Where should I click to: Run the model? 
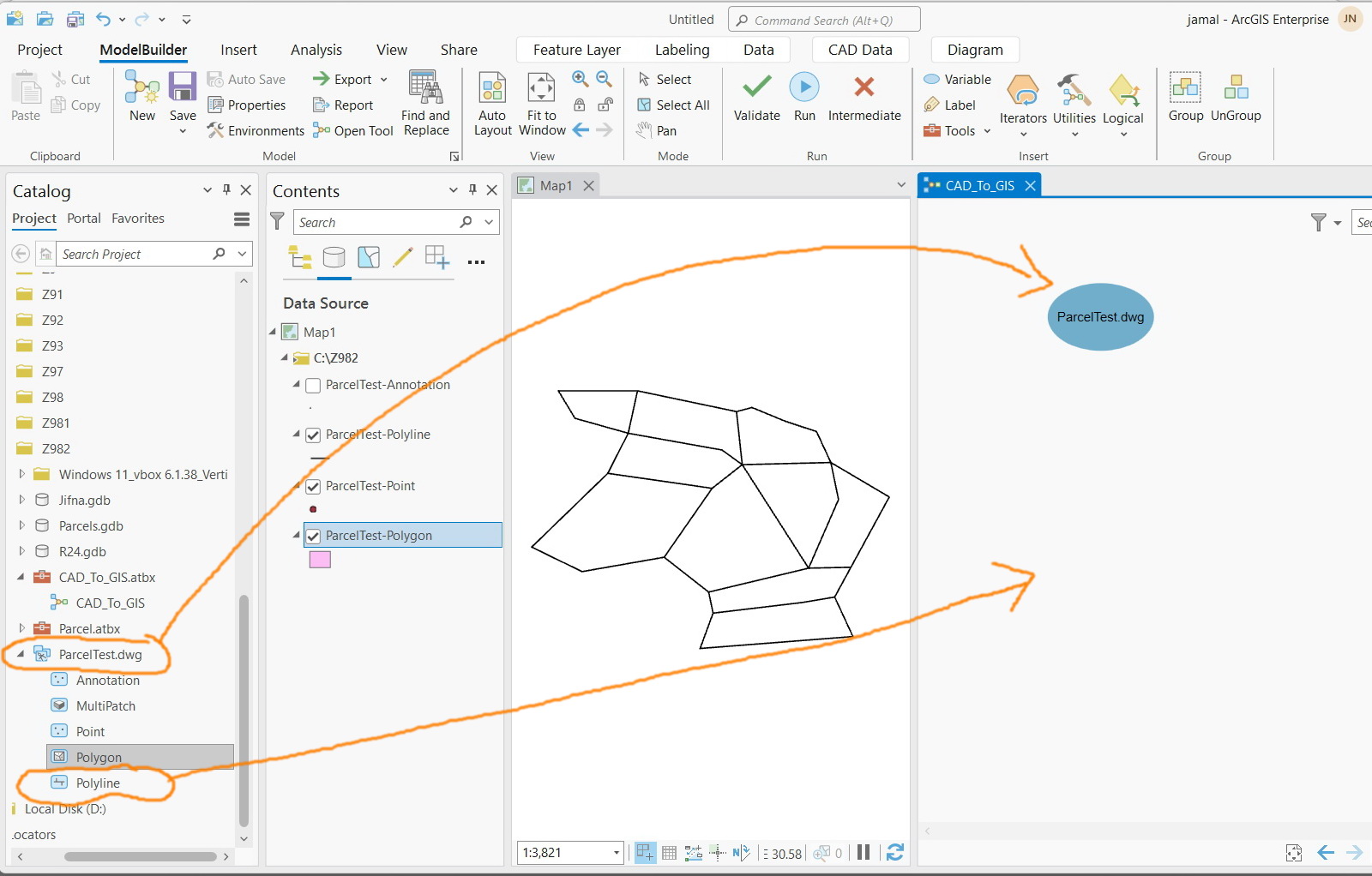pos(803,97)
